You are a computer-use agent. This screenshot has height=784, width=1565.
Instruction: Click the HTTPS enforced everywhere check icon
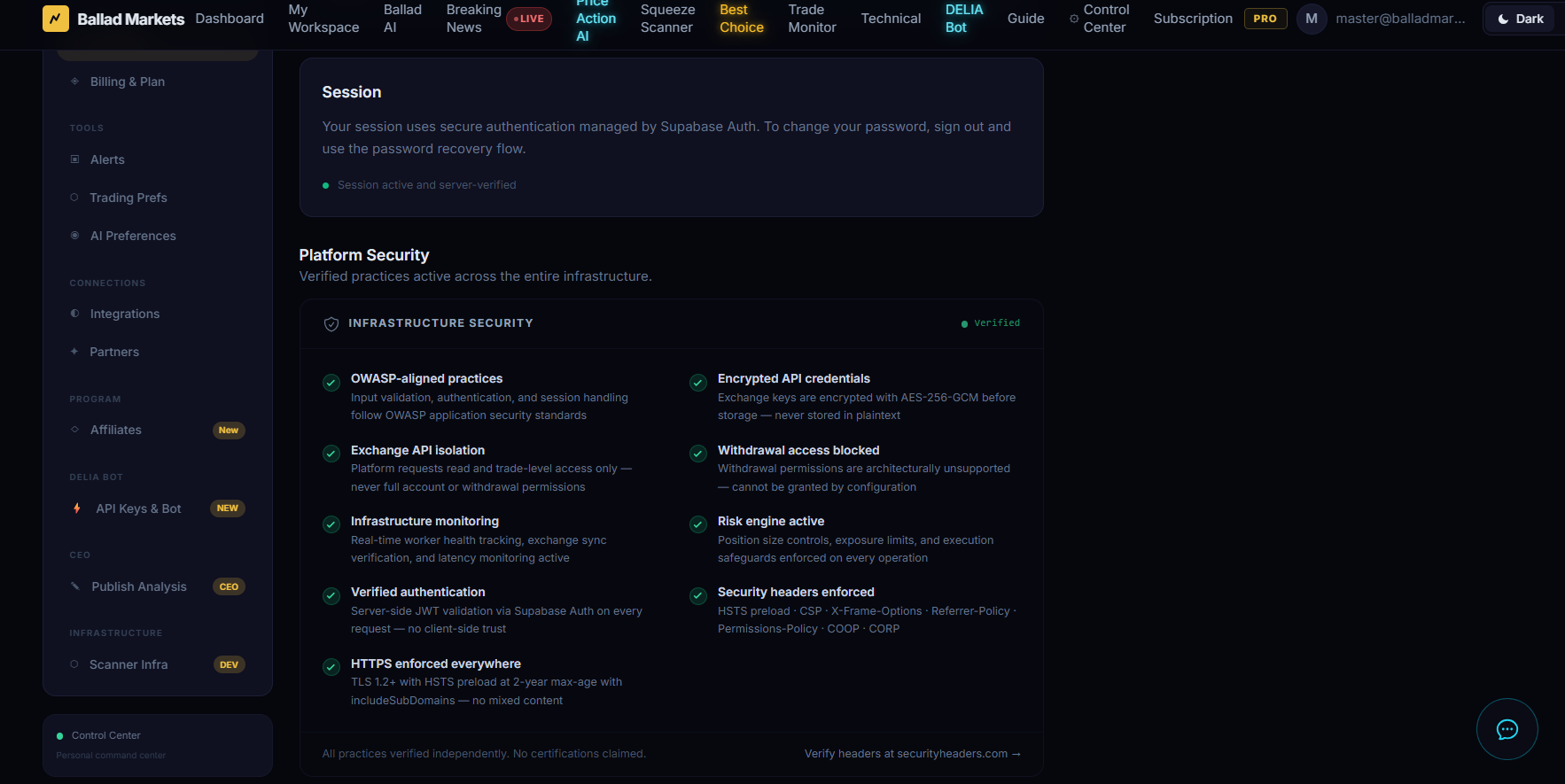pos(331,667)
